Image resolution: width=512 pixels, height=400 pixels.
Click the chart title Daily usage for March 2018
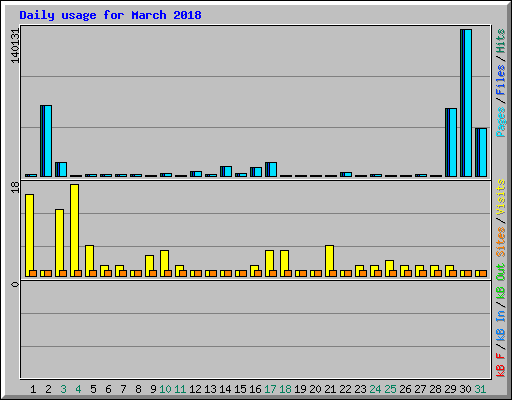click(110, 15)
